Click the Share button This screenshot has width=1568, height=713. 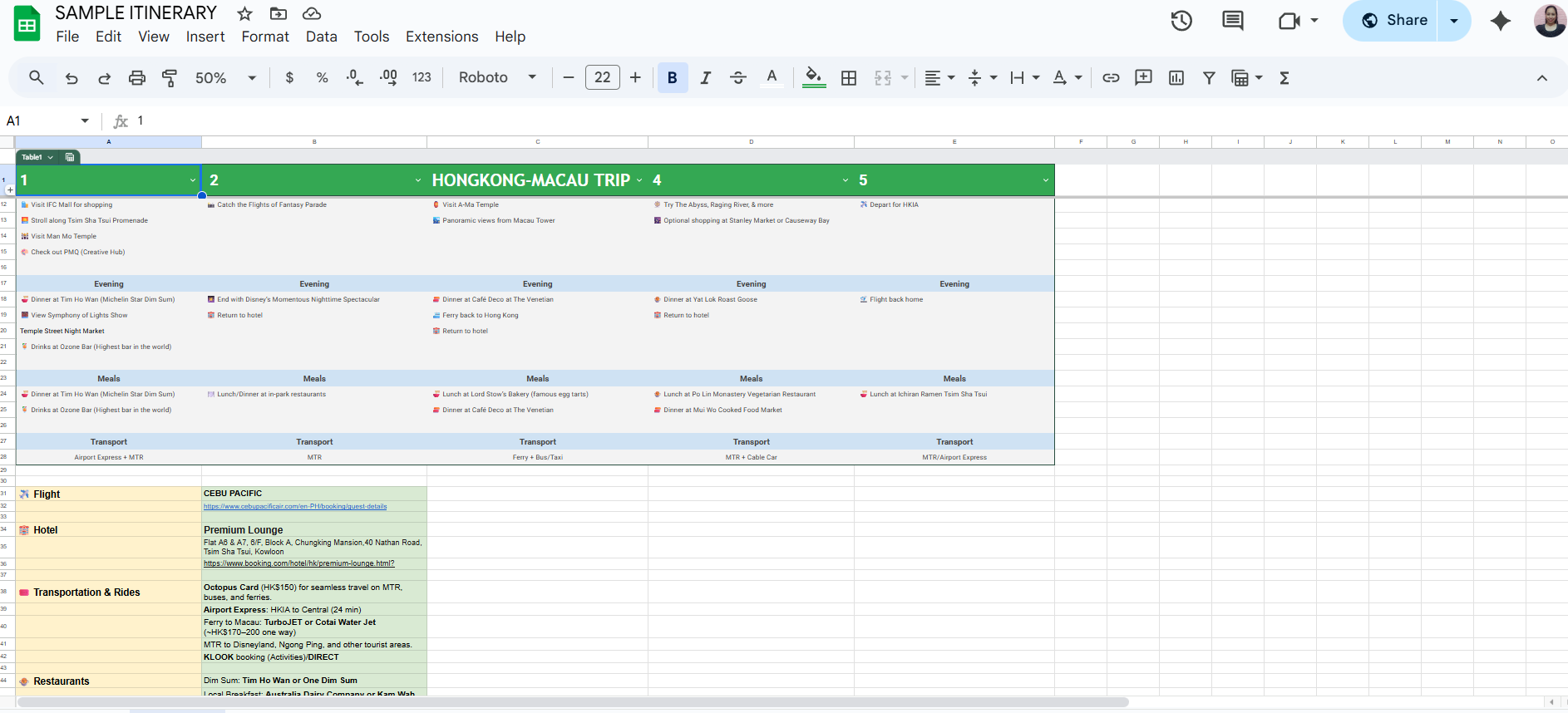click(1395, 21)
